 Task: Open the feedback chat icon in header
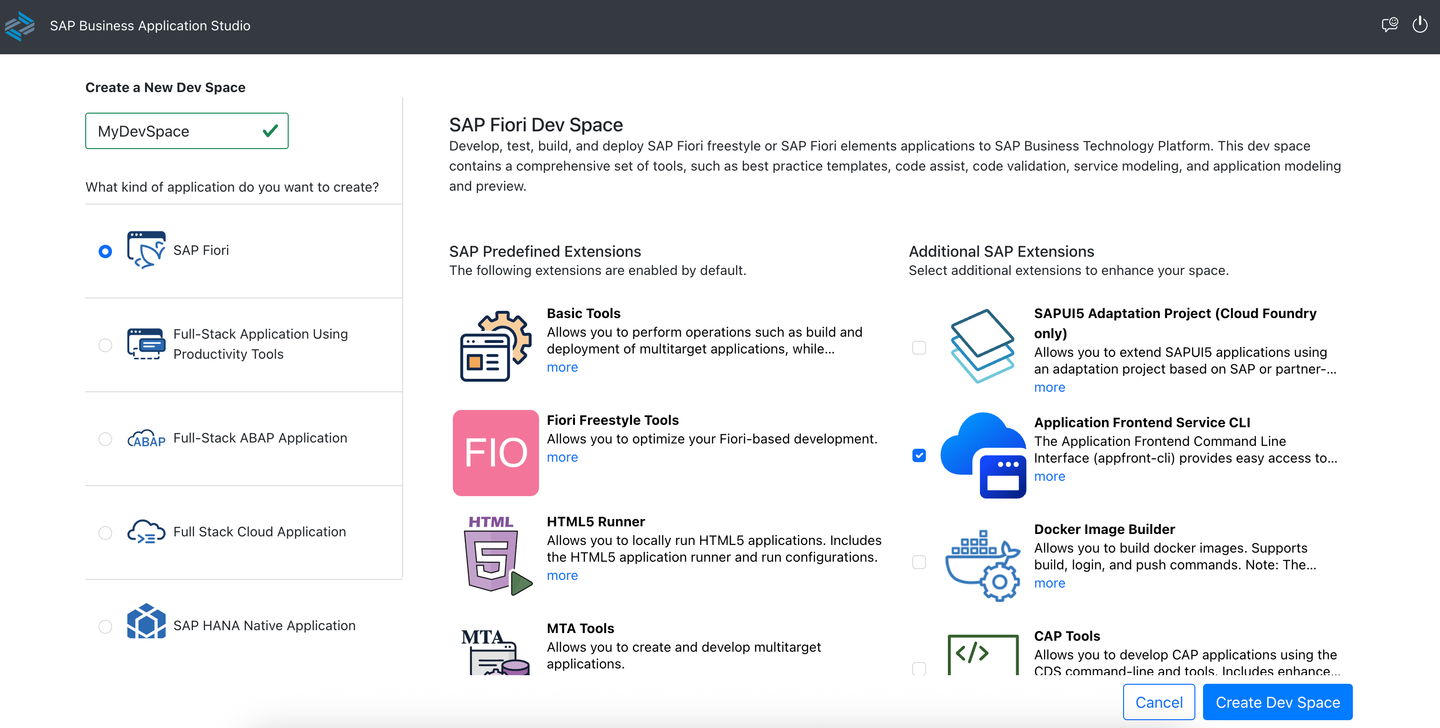pyautogui.click(x=1389, y=25)
